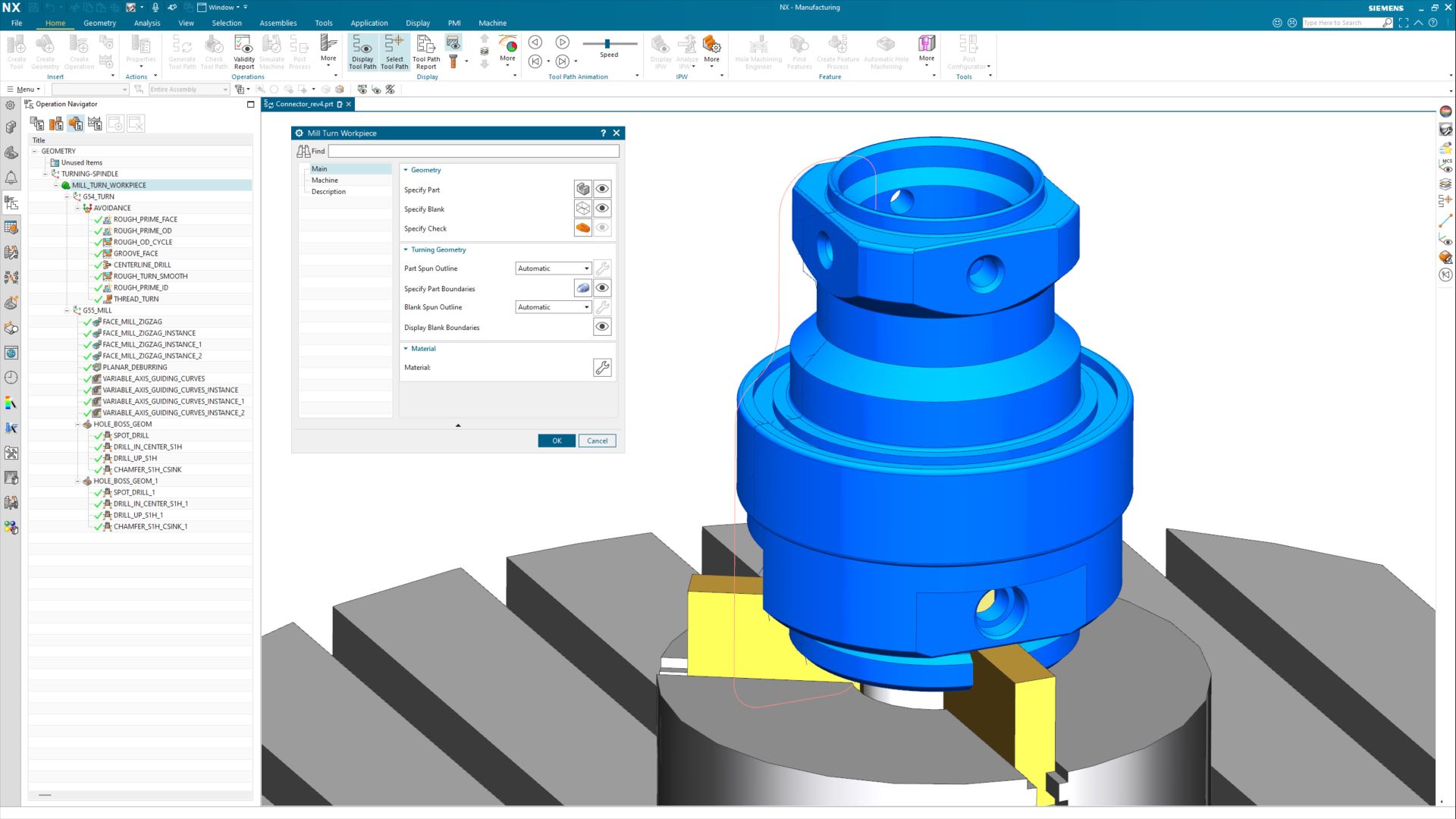Play the tool path animation
1456x819 pixels.
coord(562,42)
